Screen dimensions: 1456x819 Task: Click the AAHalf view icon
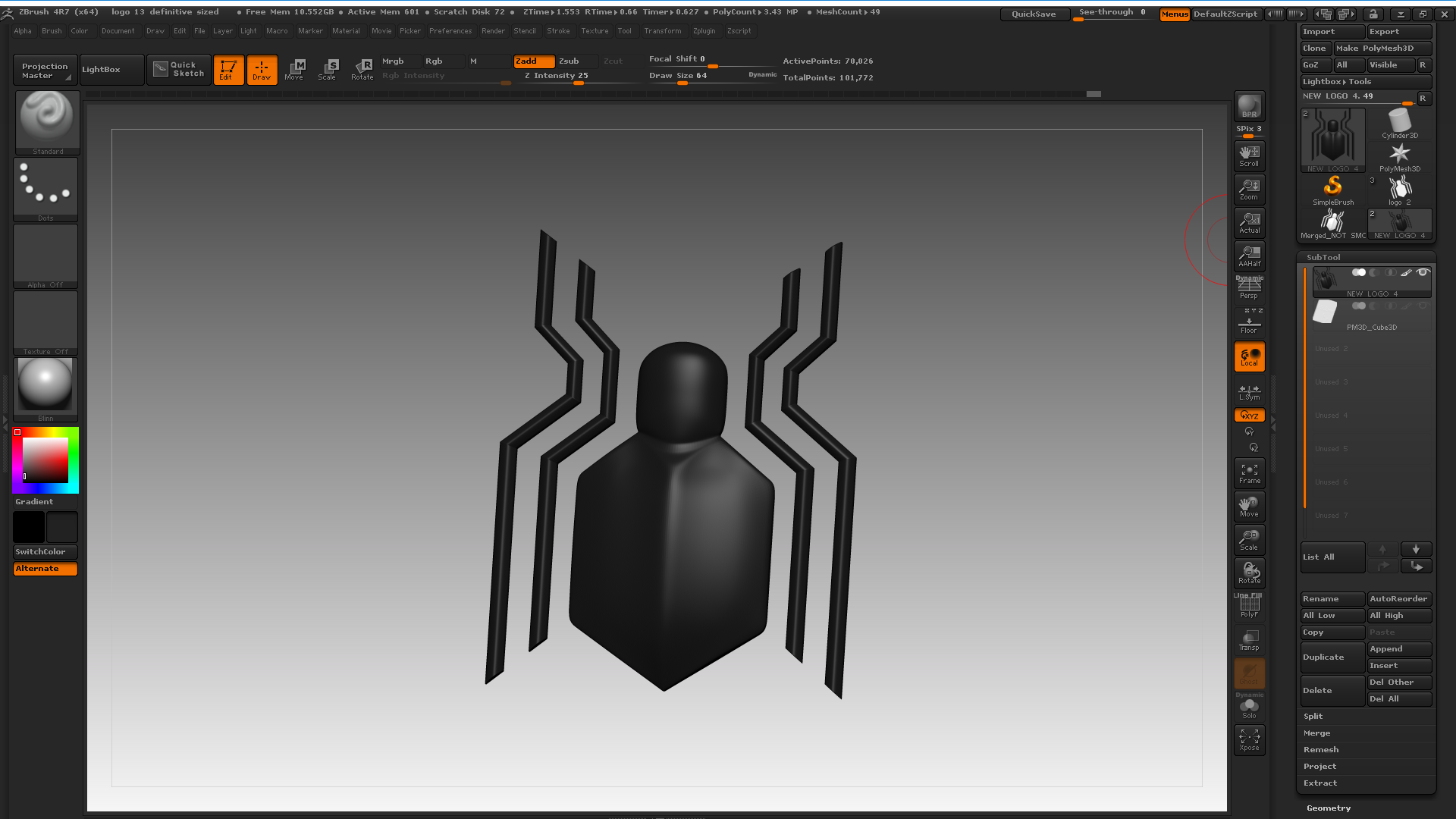coord(1249,256)
